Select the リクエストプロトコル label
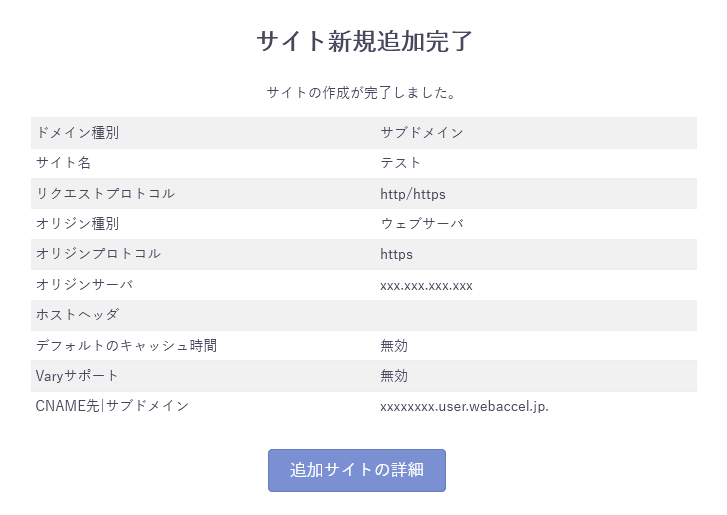Image resolution: width=727 pixels, height=515 pixels. click(x=105, y=193)
